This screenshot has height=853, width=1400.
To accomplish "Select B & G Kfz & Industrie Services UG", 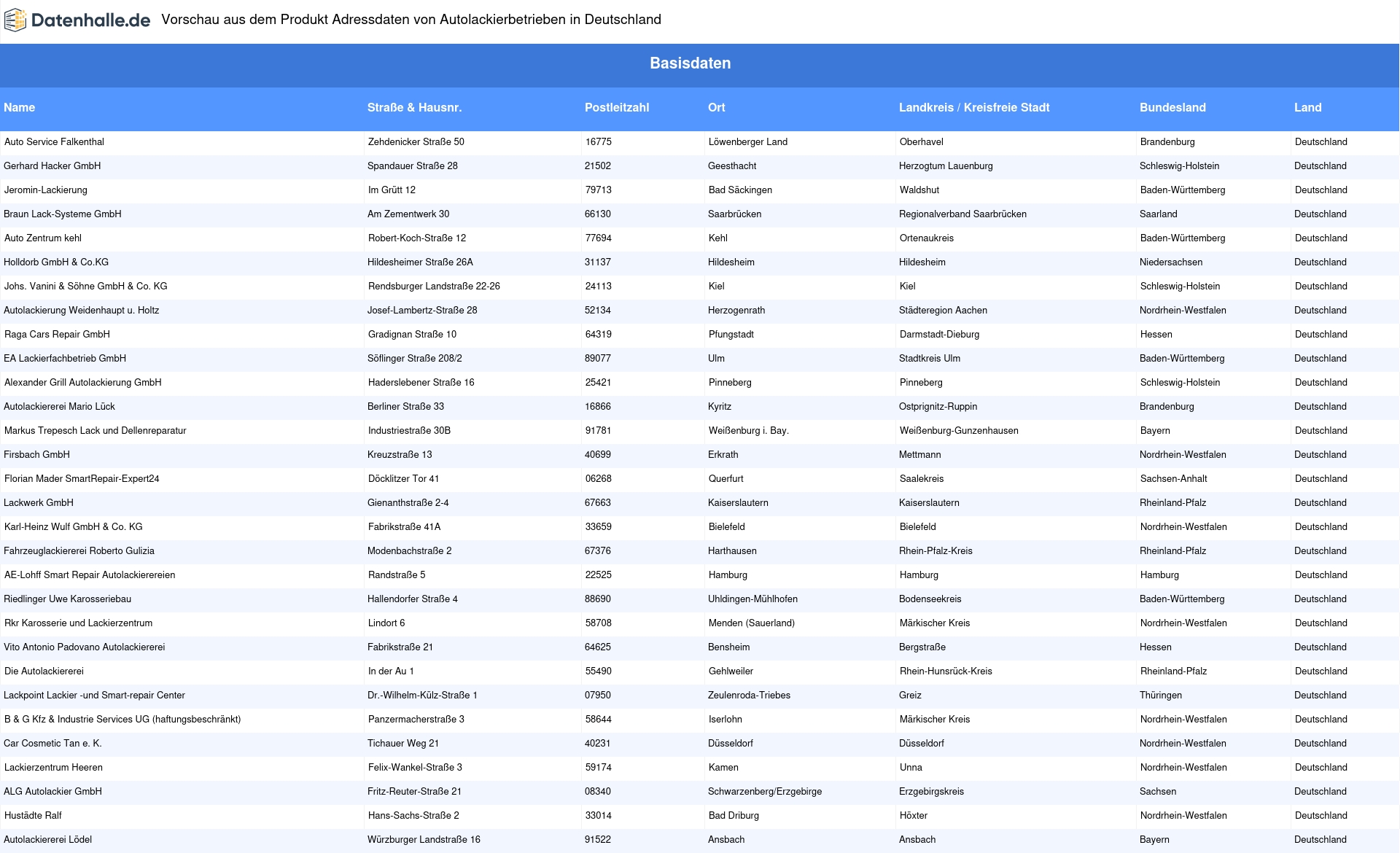I will point(122,720).
